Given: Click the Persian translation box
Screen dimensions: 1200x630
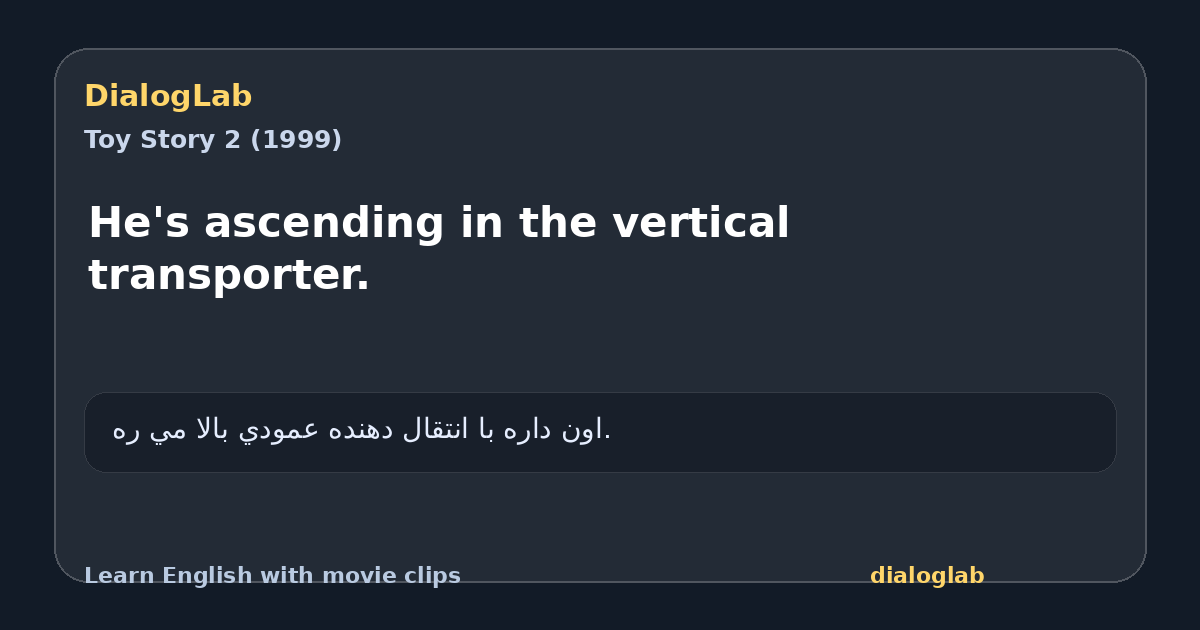Looking at the screenshot, I should (600, 432).
